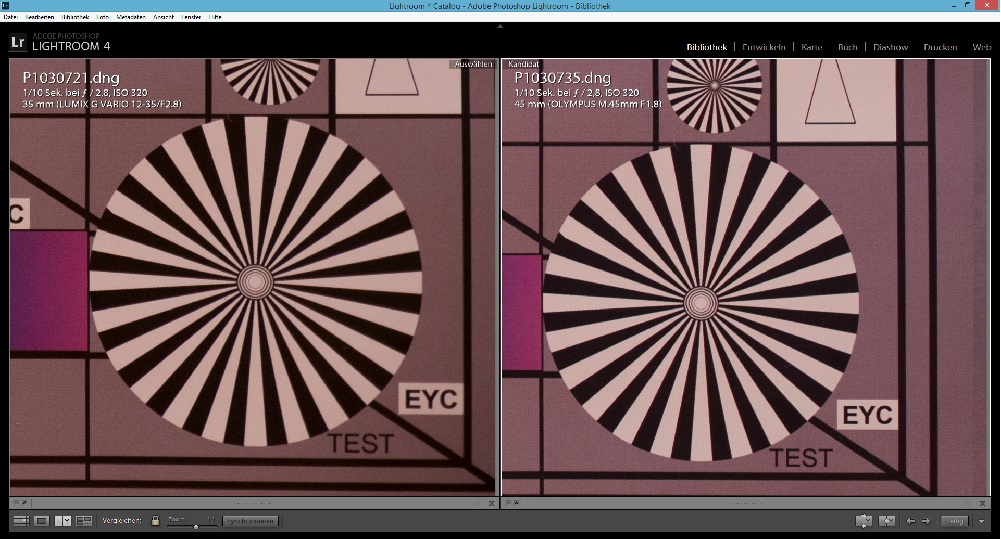Select the compare view (XY) icon
1001x539 pixels.
[x=63, y=521]
